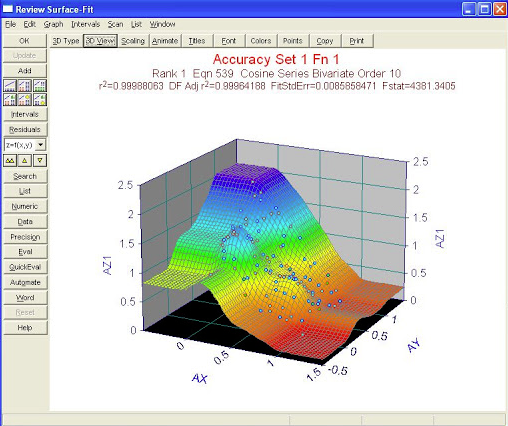Click the bottom-left graph icon under Add
This screenshot has height=426, width=508.
coord(10,99)
